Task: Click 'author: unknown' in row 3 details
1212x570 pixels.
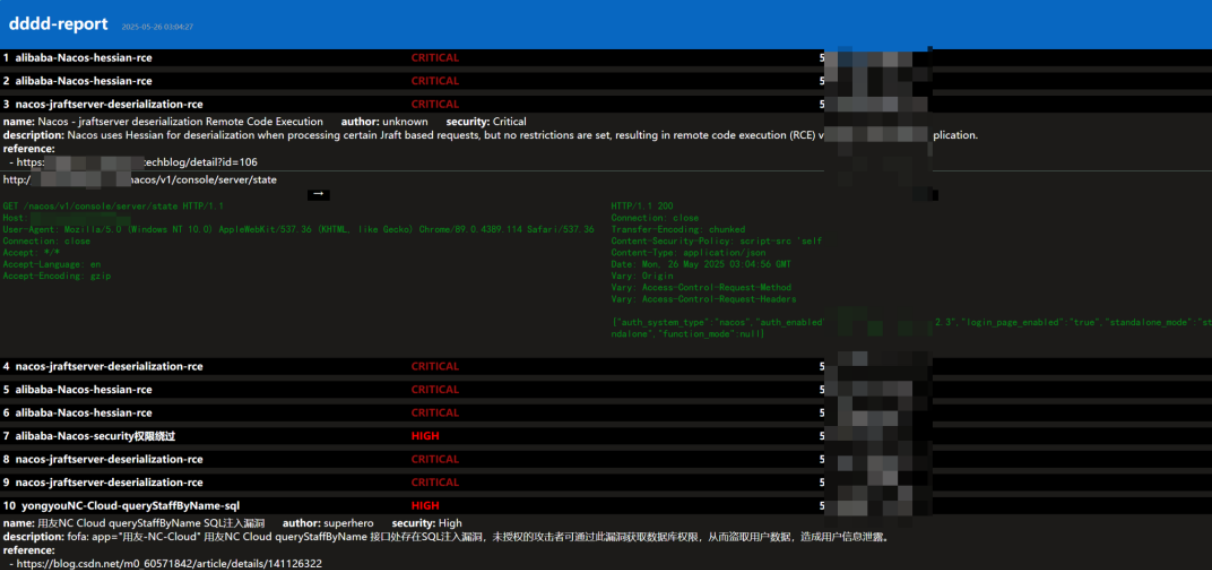Action: tap(384, 122)
